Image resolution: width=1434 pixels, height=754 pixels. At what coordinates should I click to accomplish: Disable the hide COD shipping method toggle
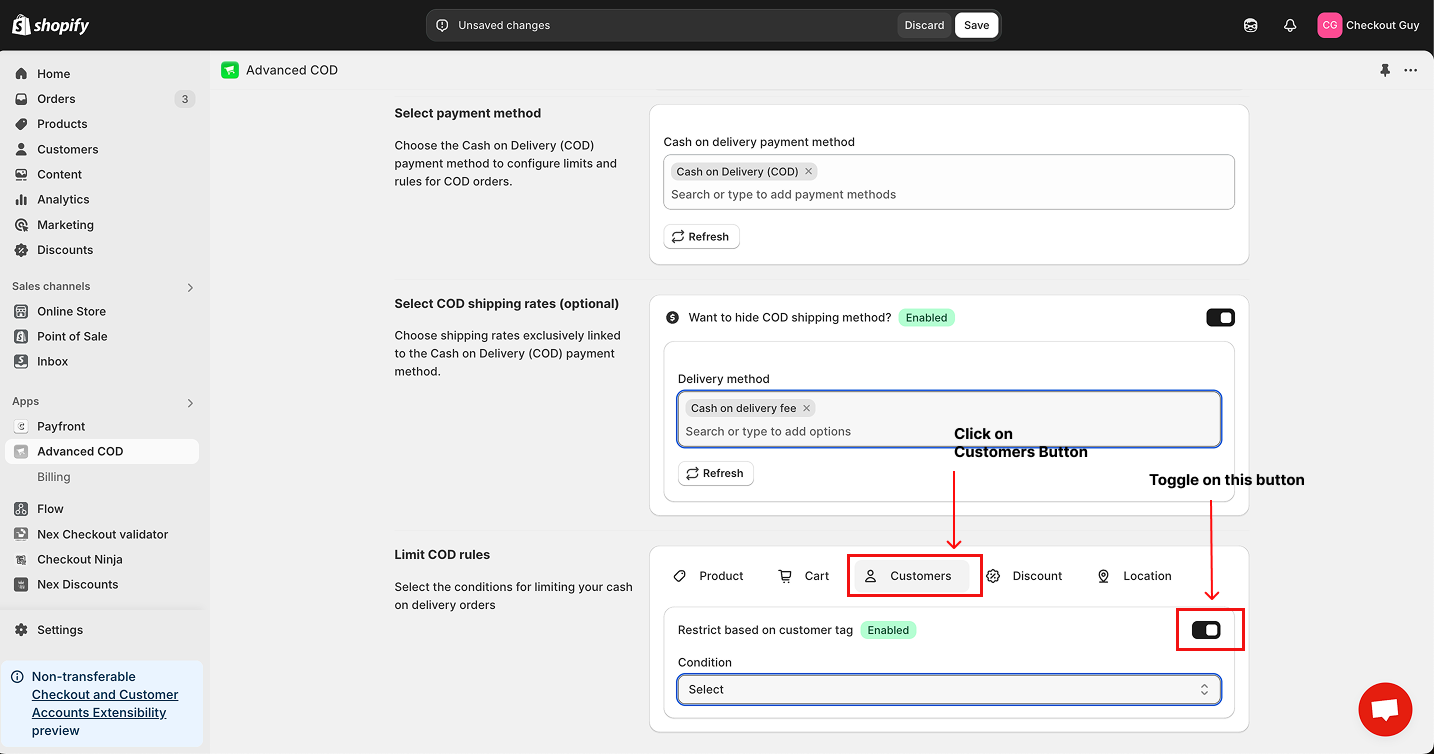1220,318
